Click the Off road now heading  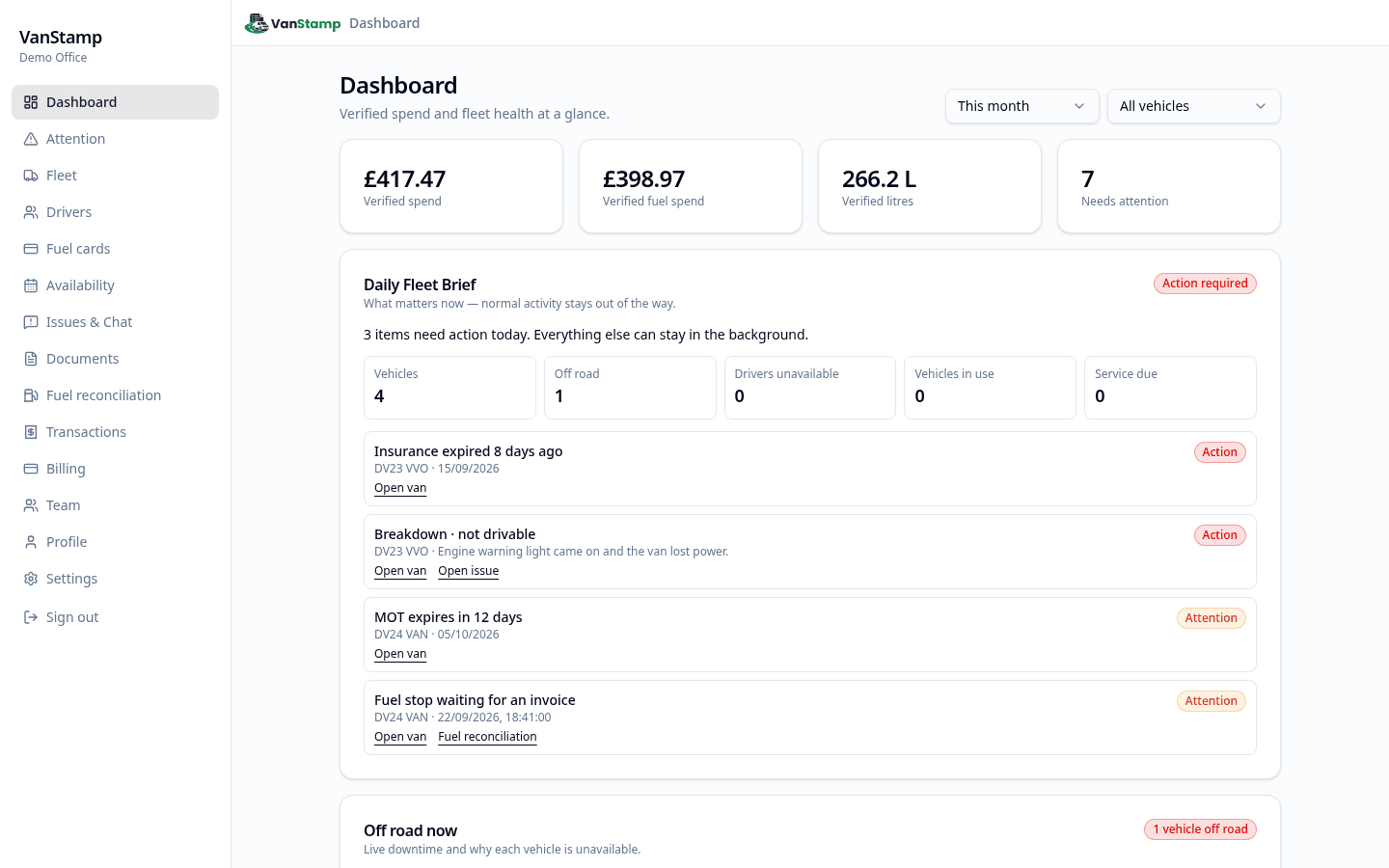[x=410, y=830]
